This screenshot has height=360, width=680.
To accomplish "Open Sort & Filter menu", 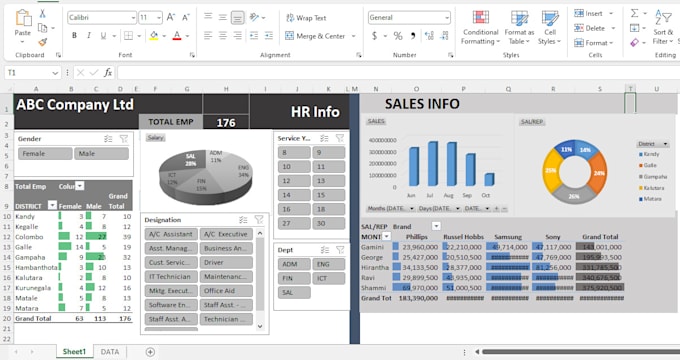I will point(664,27).
